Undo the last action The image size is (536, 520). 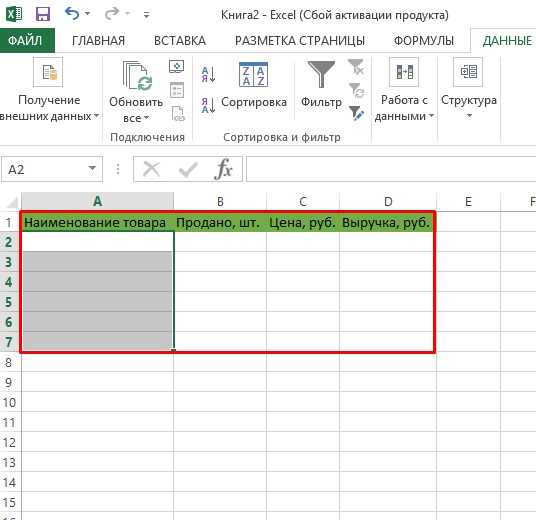(72, 14)
